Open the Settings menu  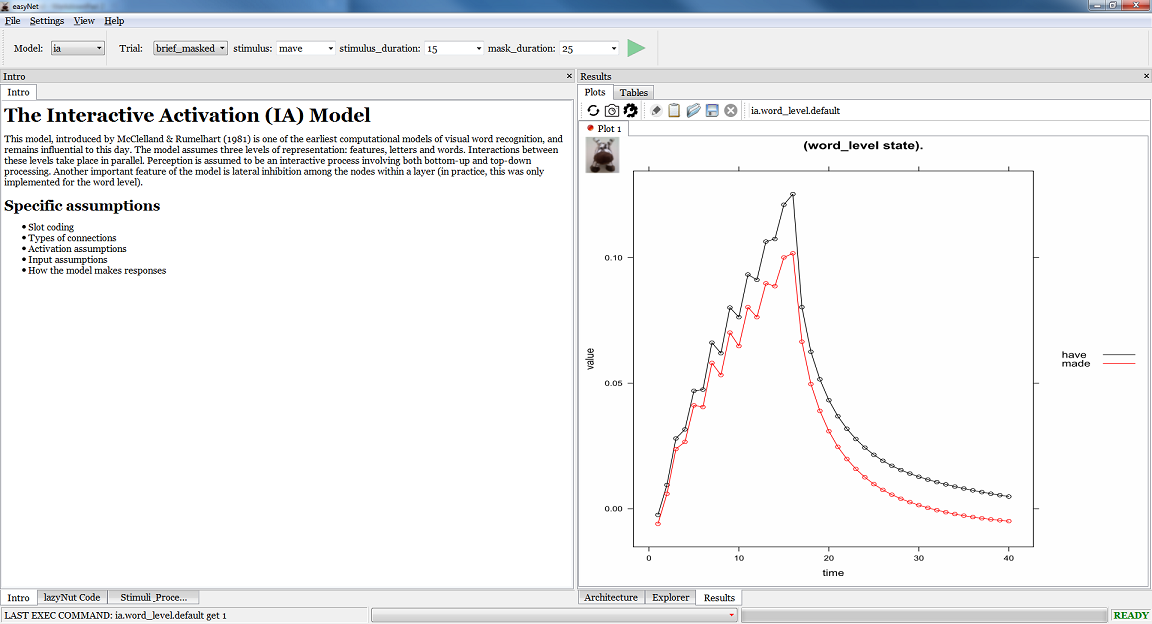47,21
